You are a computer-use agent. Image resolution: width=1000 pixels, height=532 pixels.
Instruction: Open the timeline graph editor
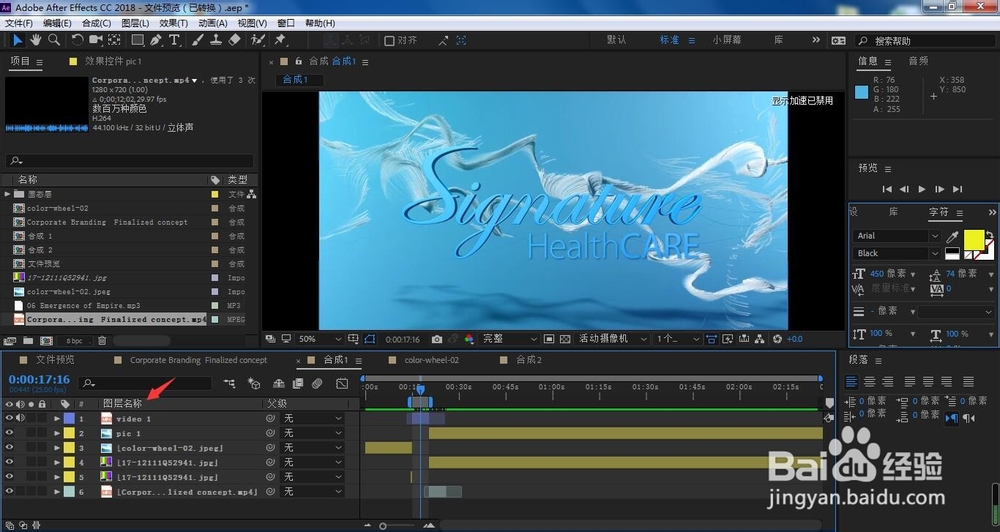coord(342,383)
